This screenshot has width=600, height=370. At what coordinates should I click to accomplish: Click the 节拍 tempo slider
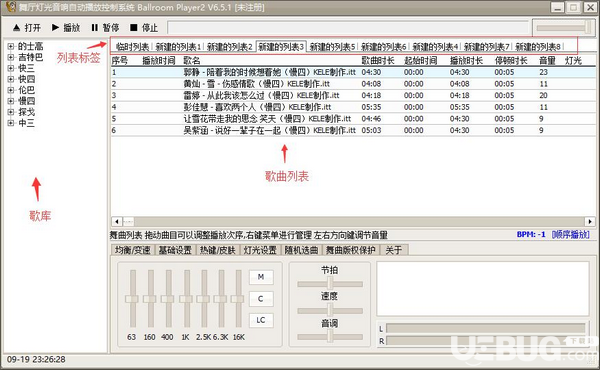click(x=330, y=284)
